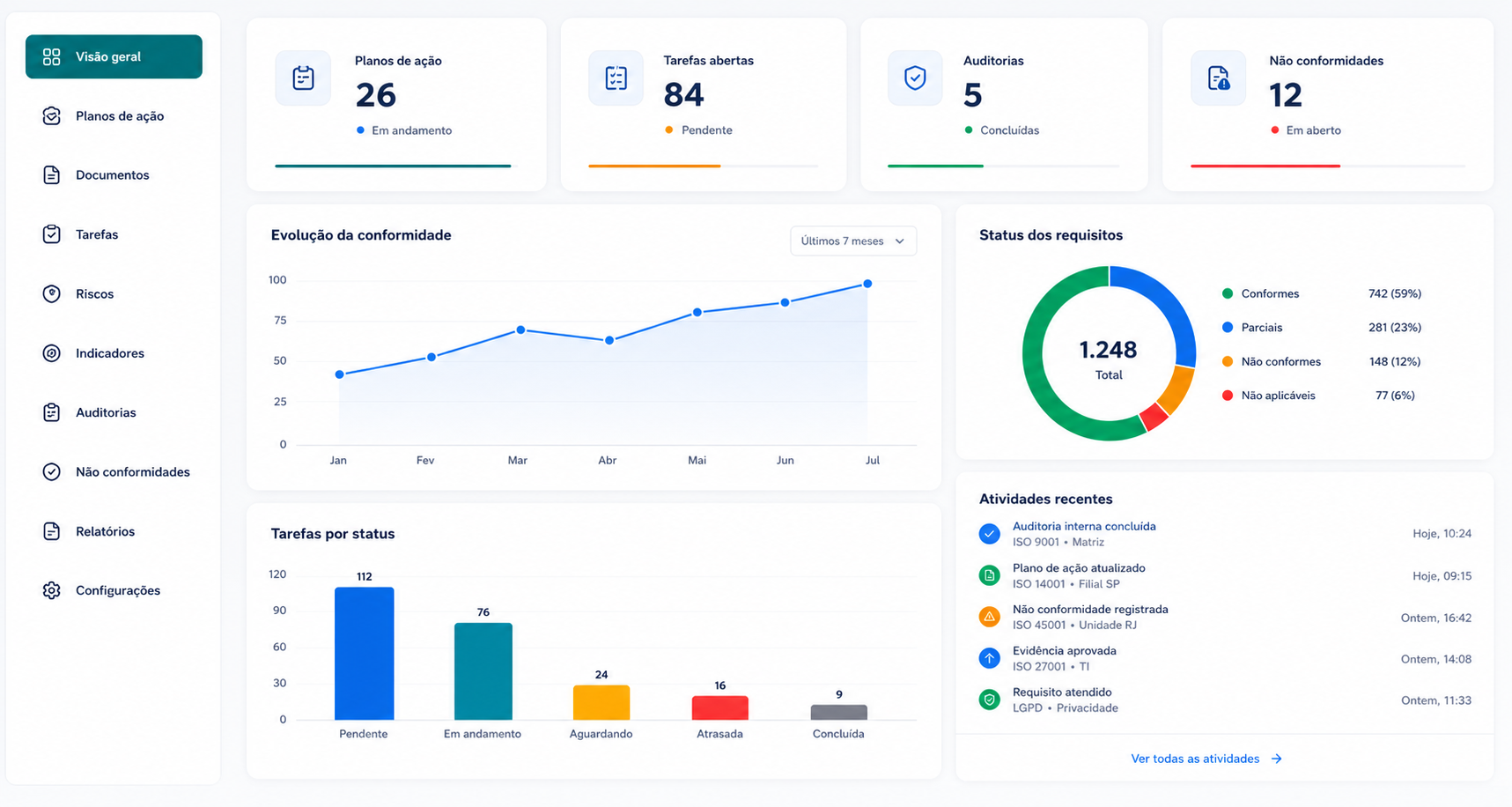This screenshot has width=1512, height=807.
Task: Open Requisito atendido activity
Action: pyautogui.click(x=1225, y=700)
